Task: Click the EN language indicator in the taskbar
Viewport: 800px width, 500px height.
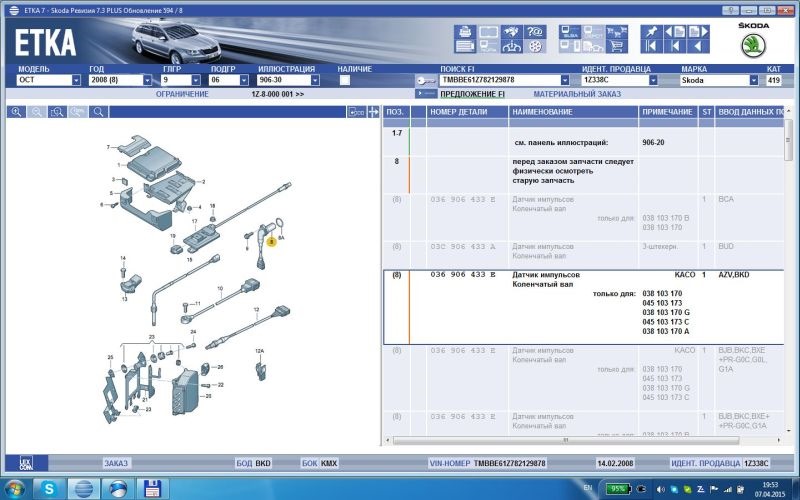Action: [x=588, y=488]
